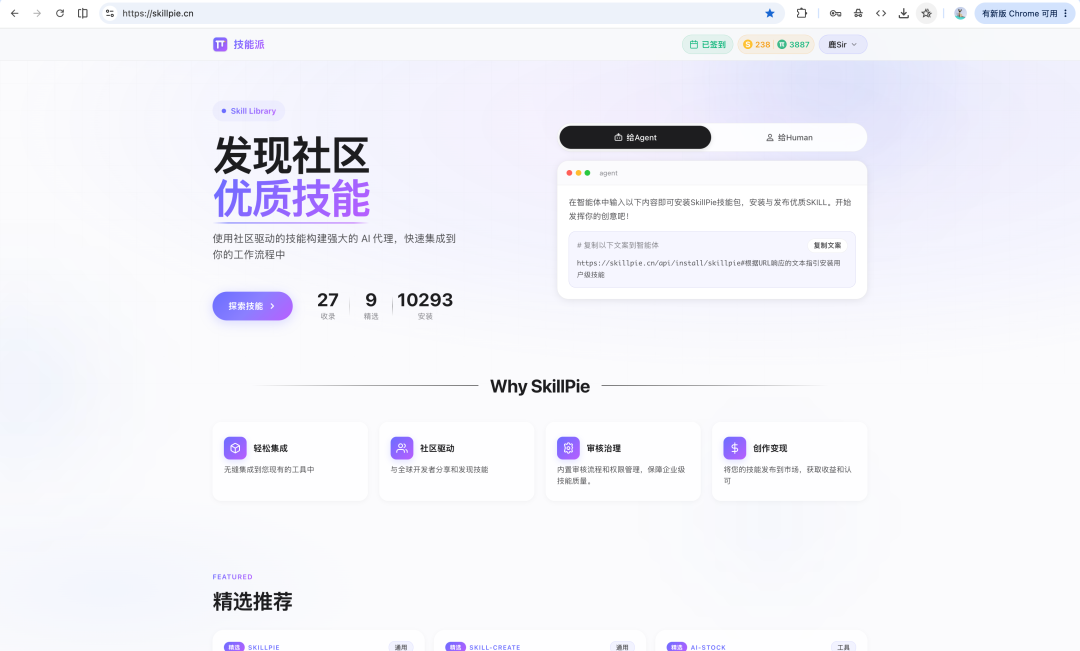
Task: Click the 轻松集成 cube icon
Action: [x=235, y=448]
